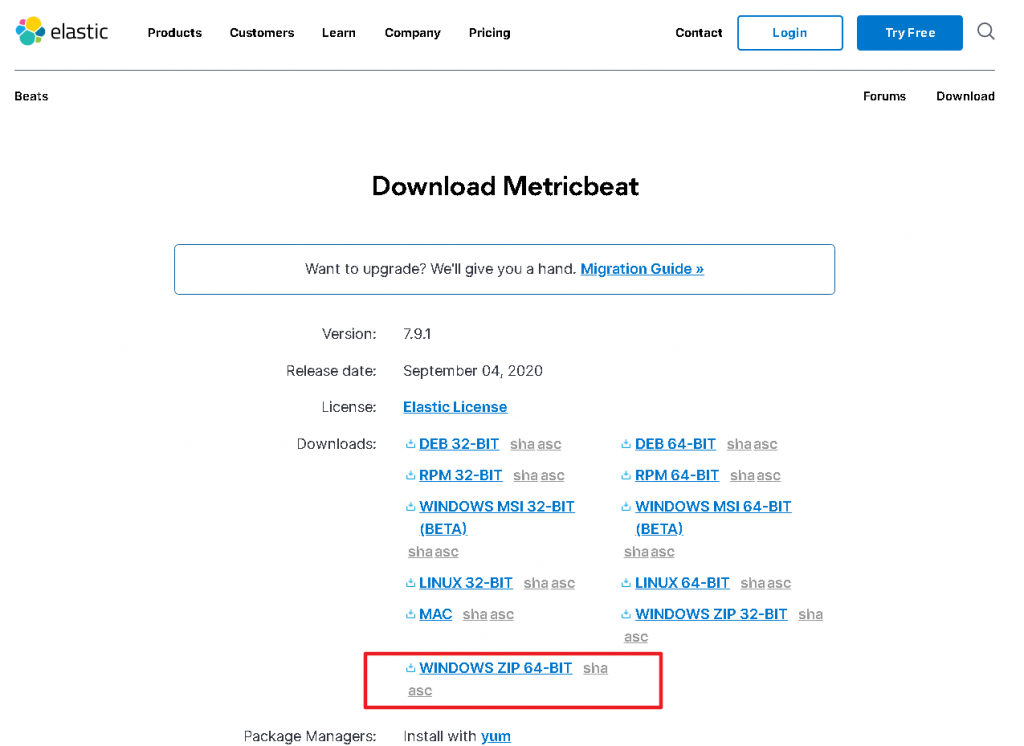Click download icon beside RPM 32-BIT
Screen dimensions: 1024x746
pyautogui.click(x=410, y=476)
